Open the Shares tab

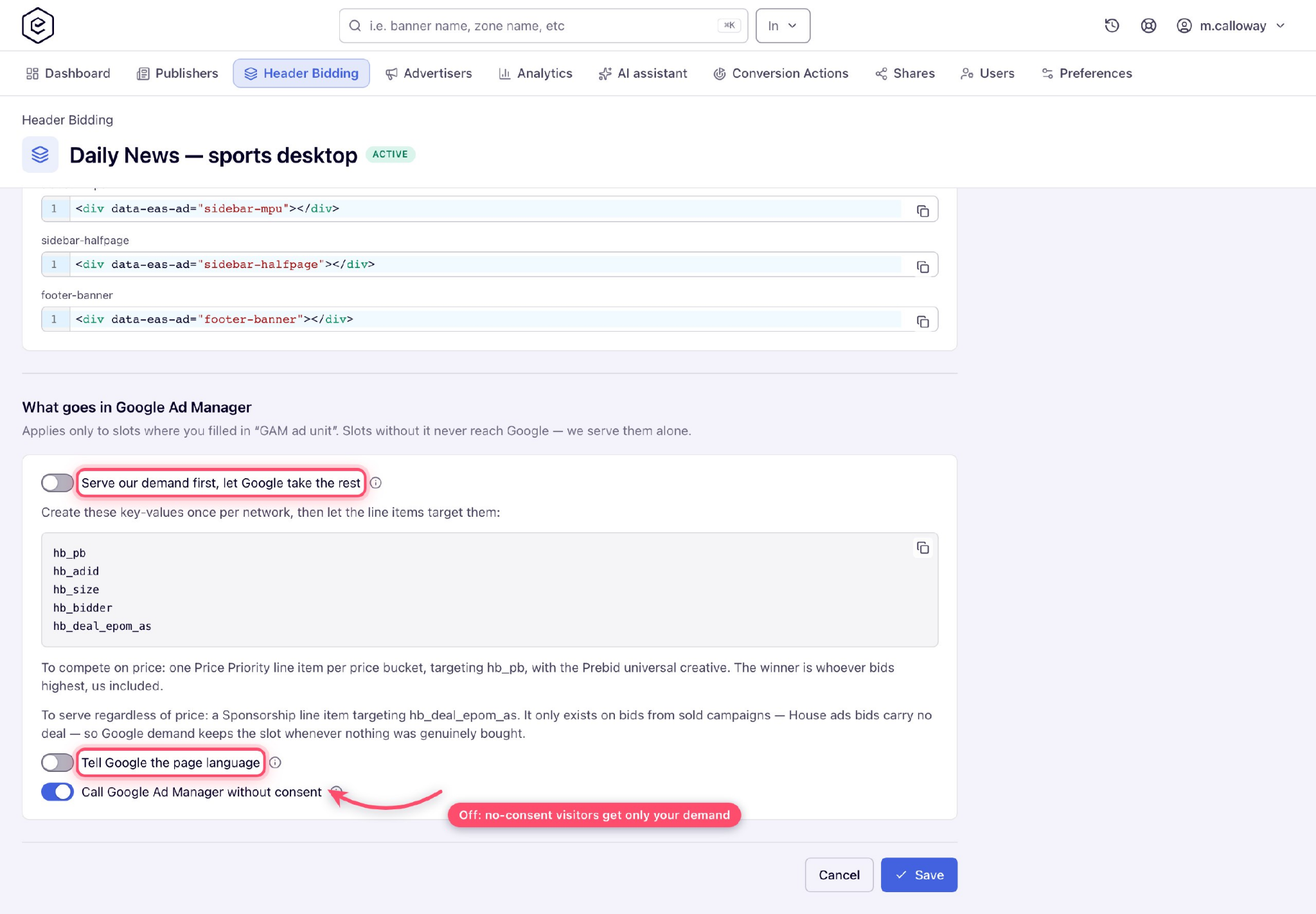point(905,73)
